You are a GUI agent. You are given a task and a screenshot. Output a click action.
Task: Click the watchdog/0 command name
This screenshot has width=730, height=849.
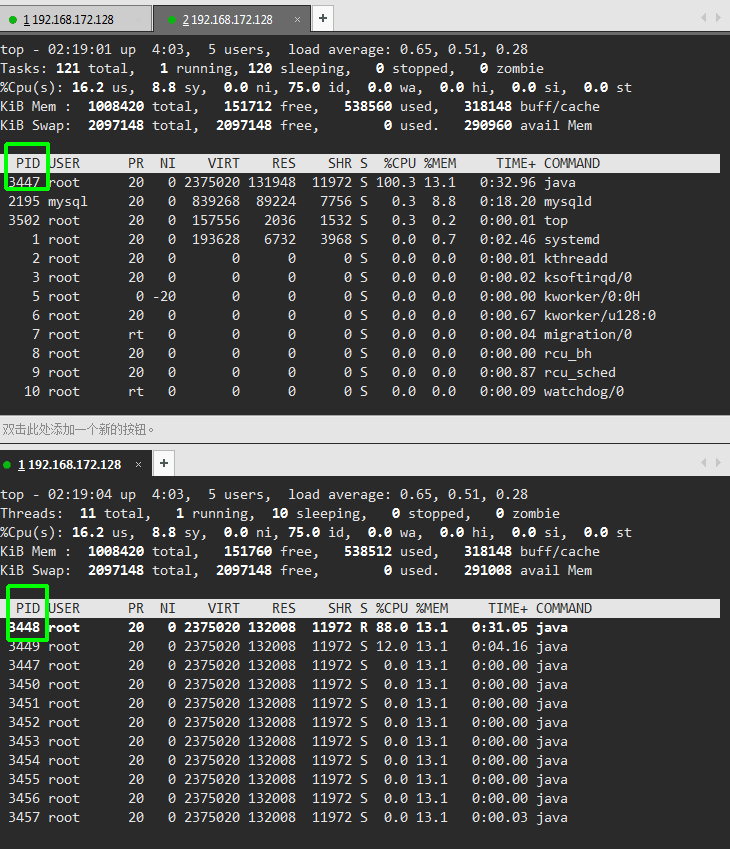point(584,391)
